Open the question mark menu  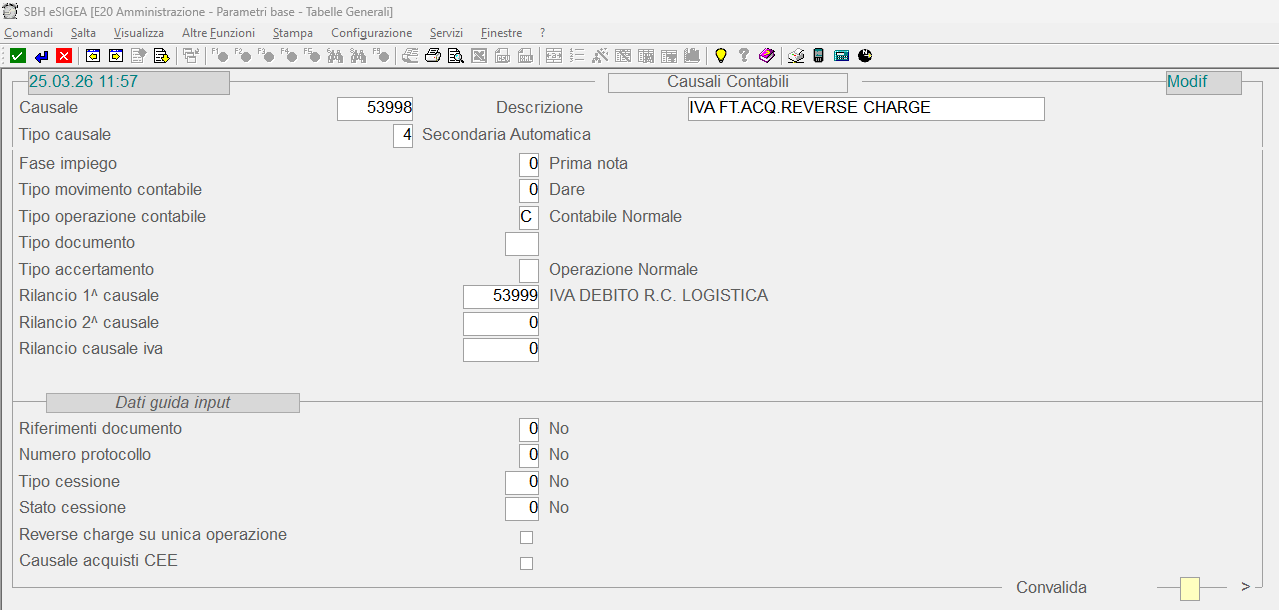pyautogui.click(x=542, y=33)
